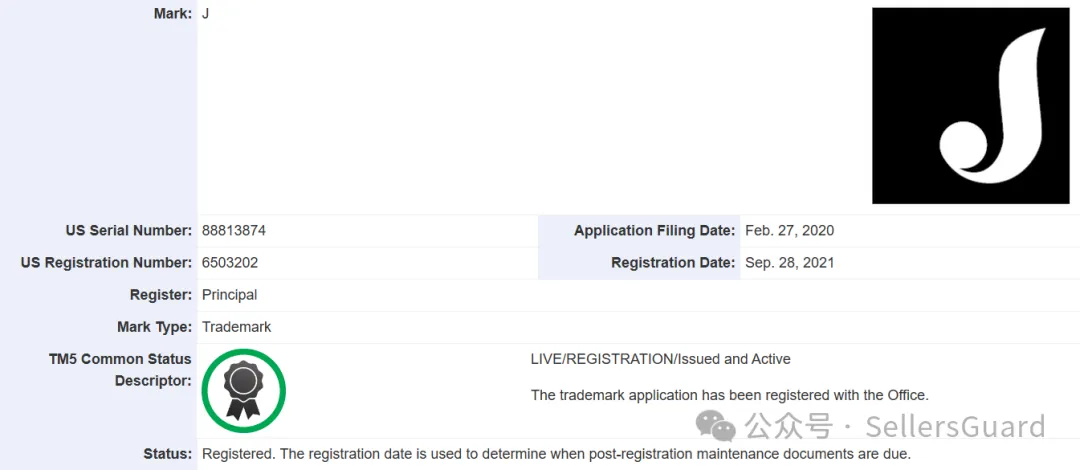
Task: Click Sep. 28, 2021 registration date value
Action: click(789, 263)
